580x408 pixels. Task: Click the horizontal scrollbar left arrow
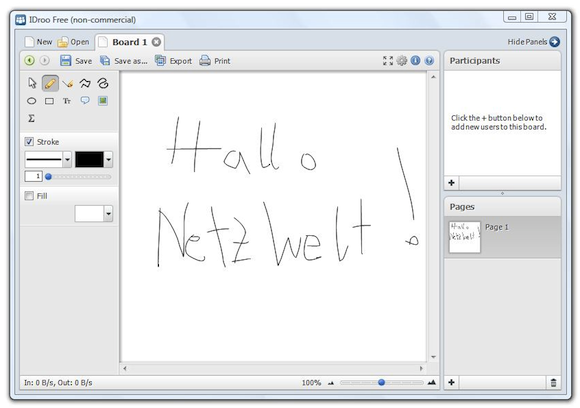125,368
